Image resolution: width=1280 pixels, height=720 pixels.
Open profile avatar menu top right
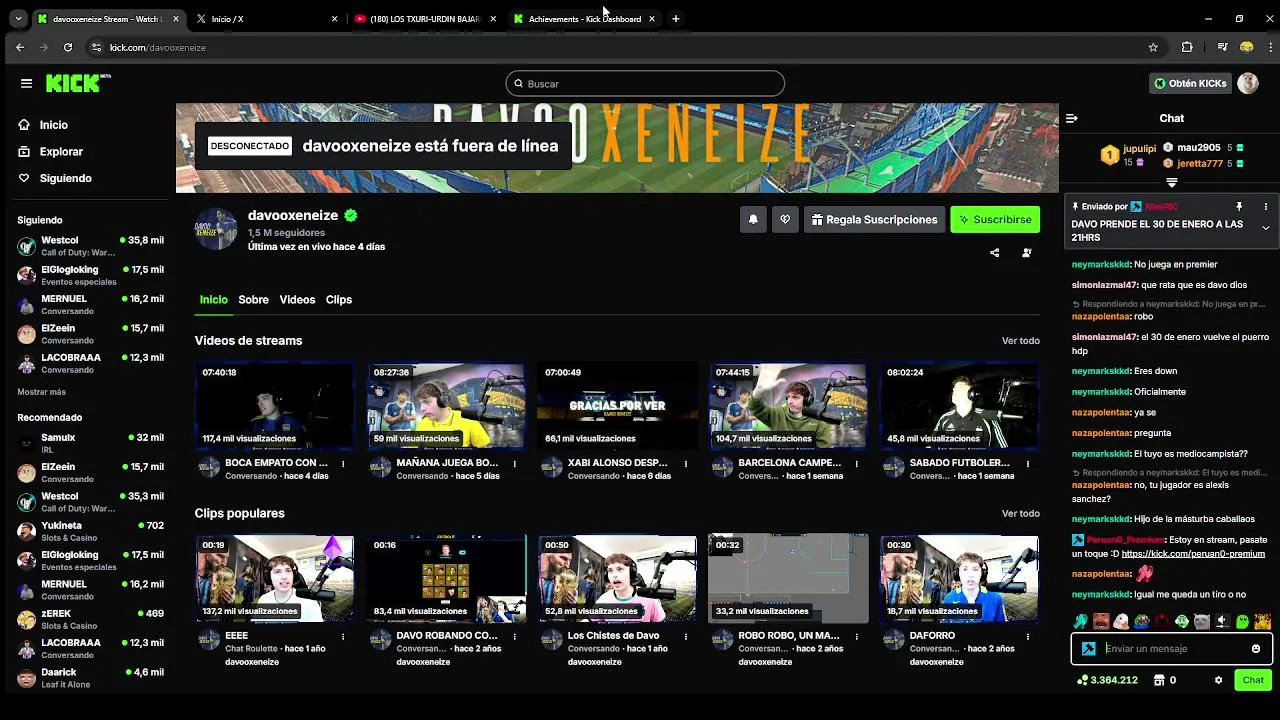[1248, 83]
